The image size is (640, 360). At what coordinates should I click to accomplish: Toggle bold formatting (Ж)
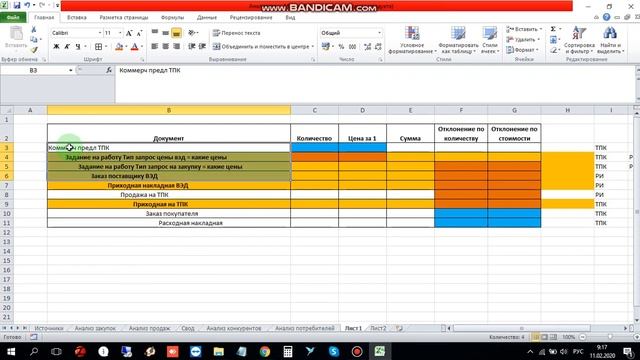pos(56,47)
